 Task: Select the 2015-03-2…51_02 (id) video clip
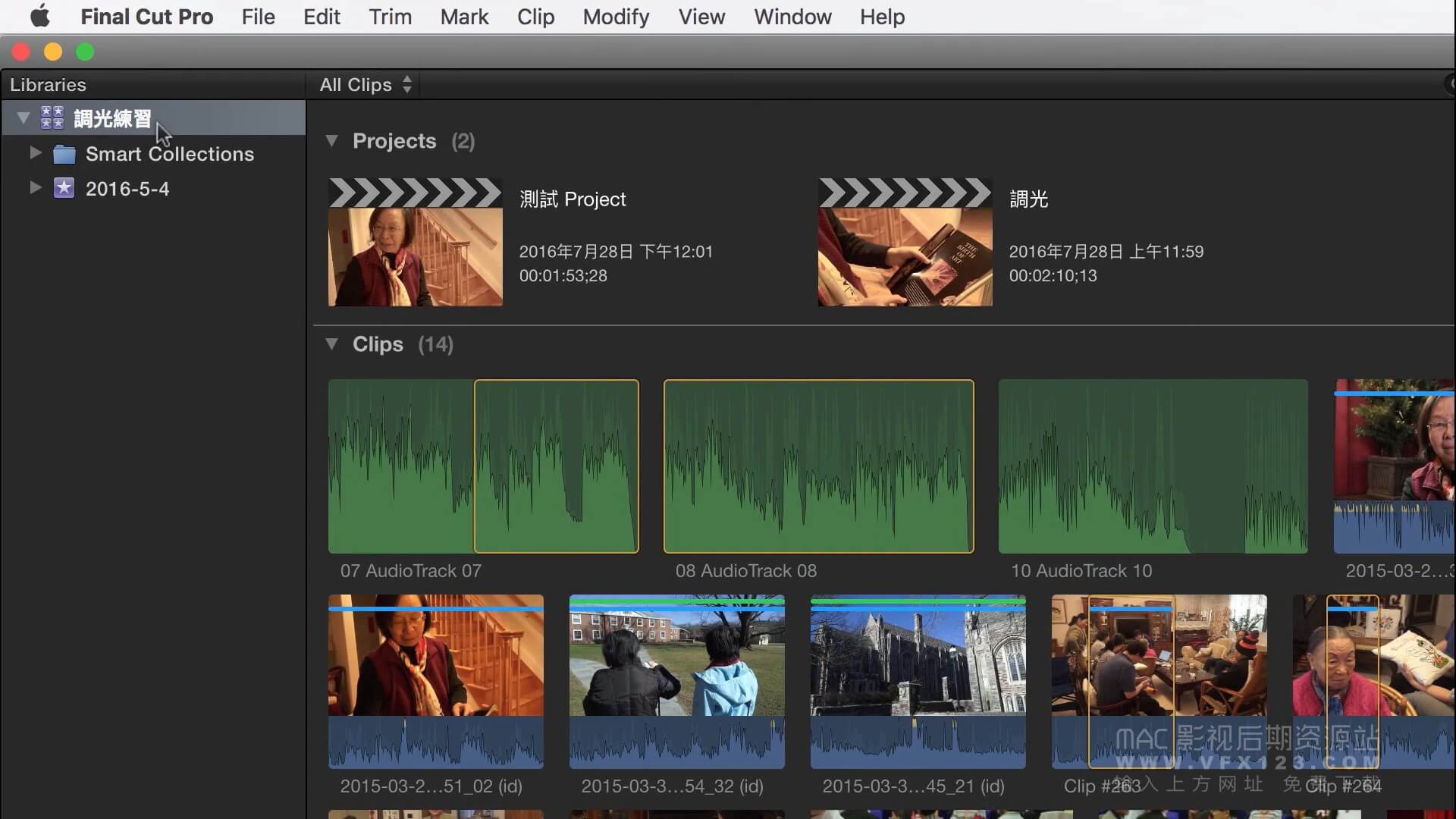pos(435,682)
